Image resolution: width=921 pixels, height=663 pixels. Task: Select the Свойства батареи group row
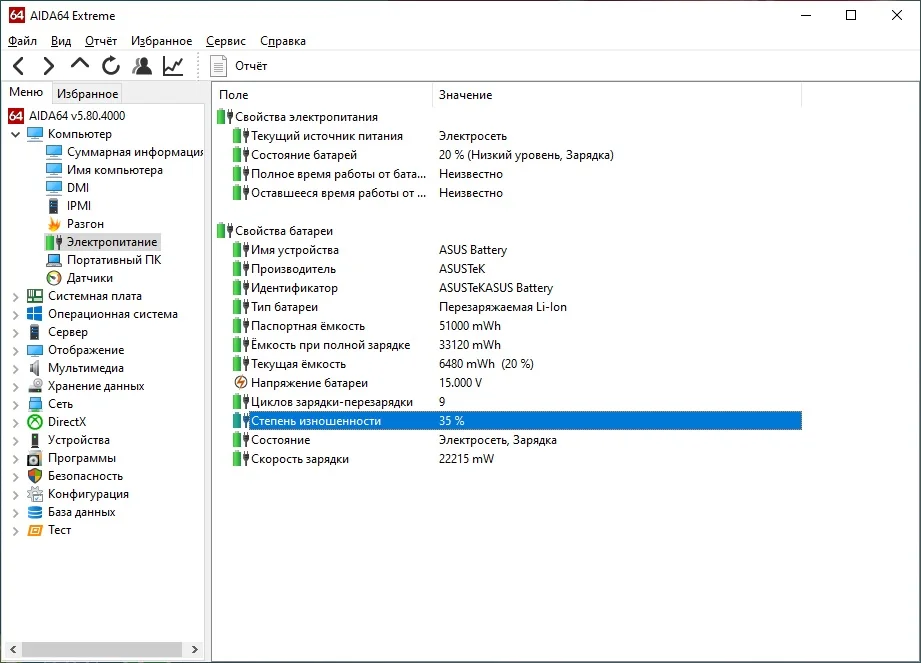tap(509, 231)
